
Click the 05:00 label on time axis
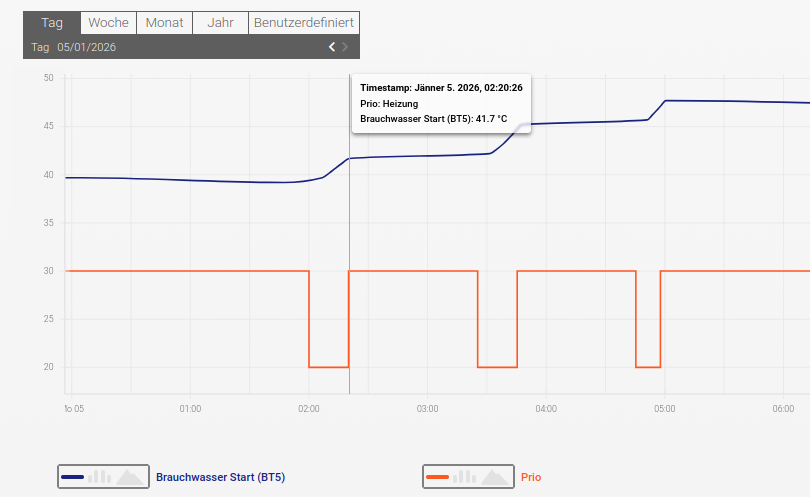[x=665, y=409]
